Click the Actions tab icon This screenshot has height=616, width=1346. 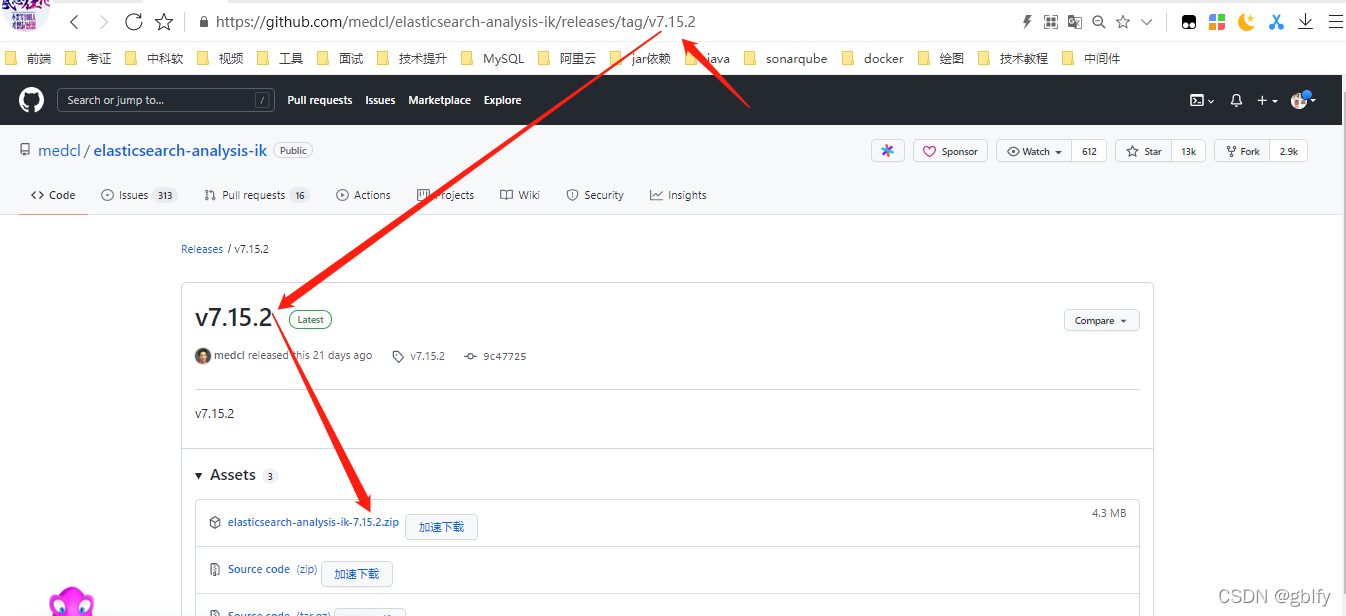click(340, 195)
